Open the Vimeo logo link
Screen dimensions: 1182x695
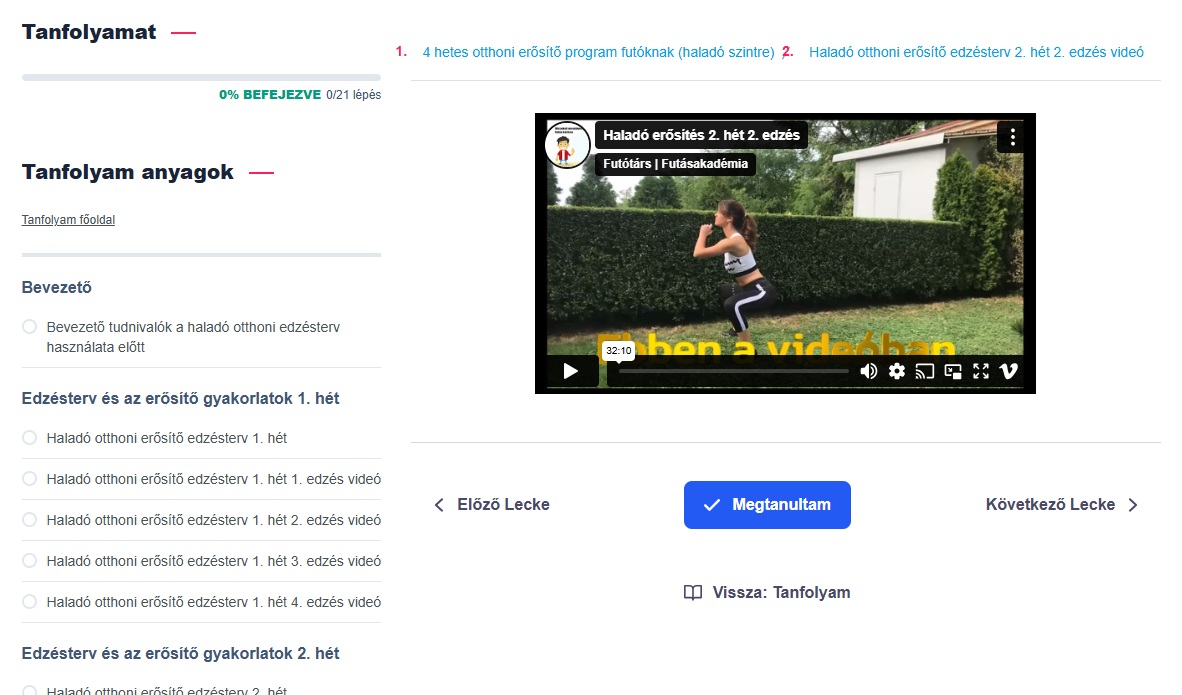[x=1009, y=371]
